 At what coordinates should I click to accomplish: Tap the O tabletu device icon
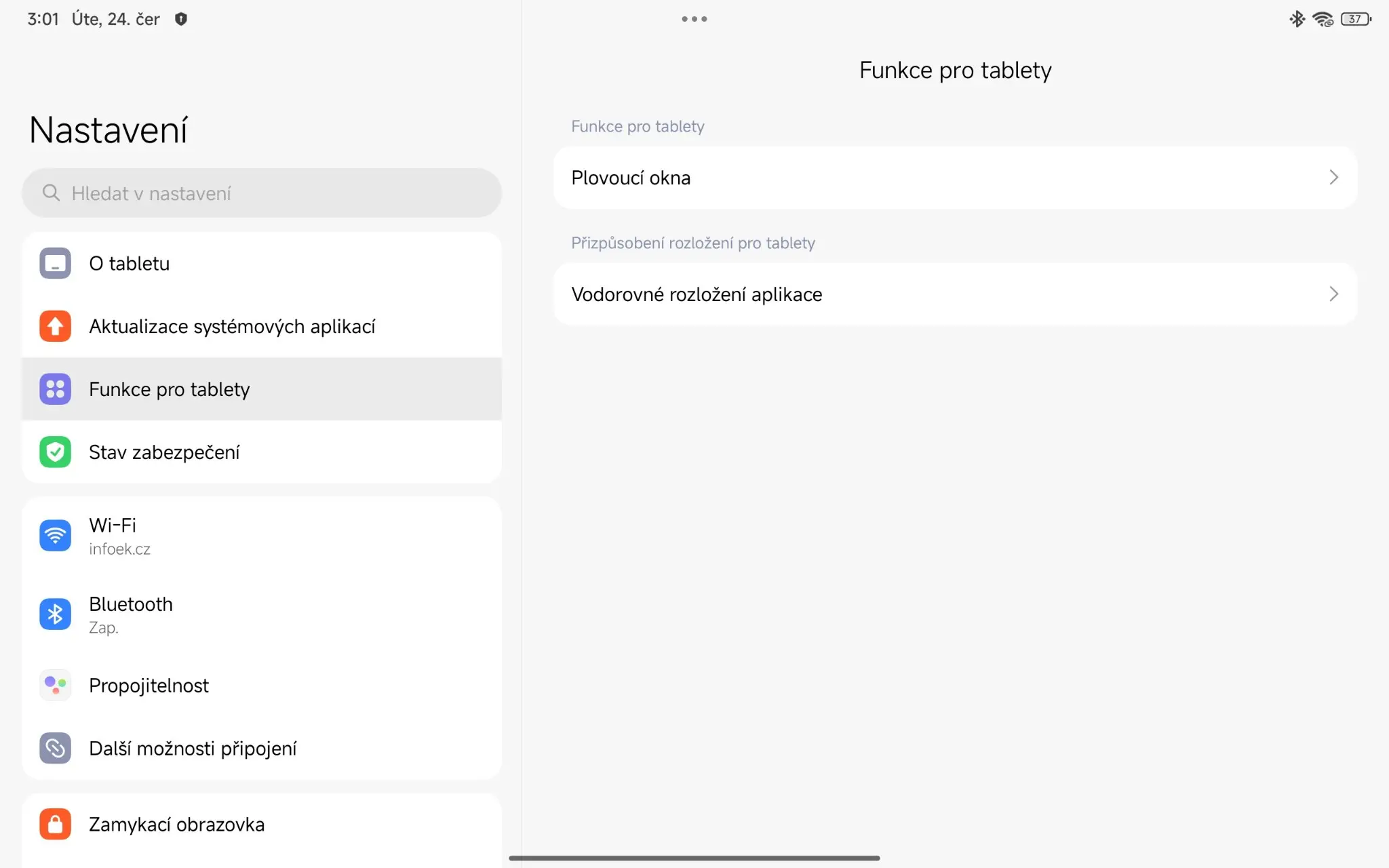(x=55, y=263)
